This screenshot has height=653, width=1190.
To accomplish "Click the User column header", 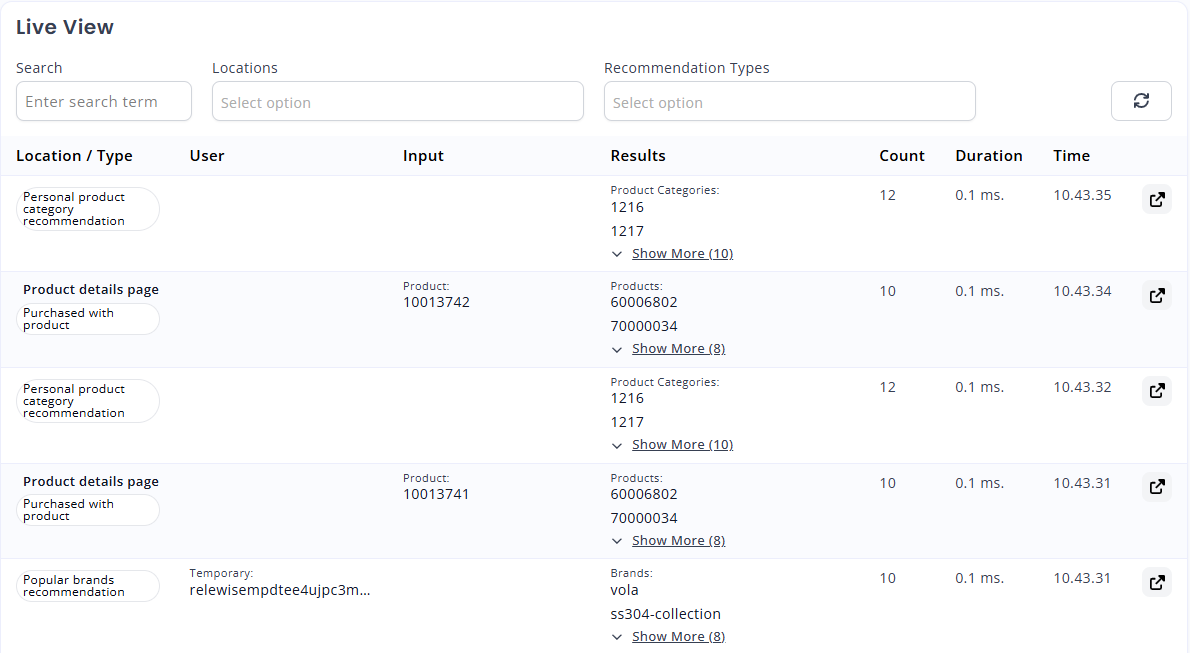I will [207, 156].
